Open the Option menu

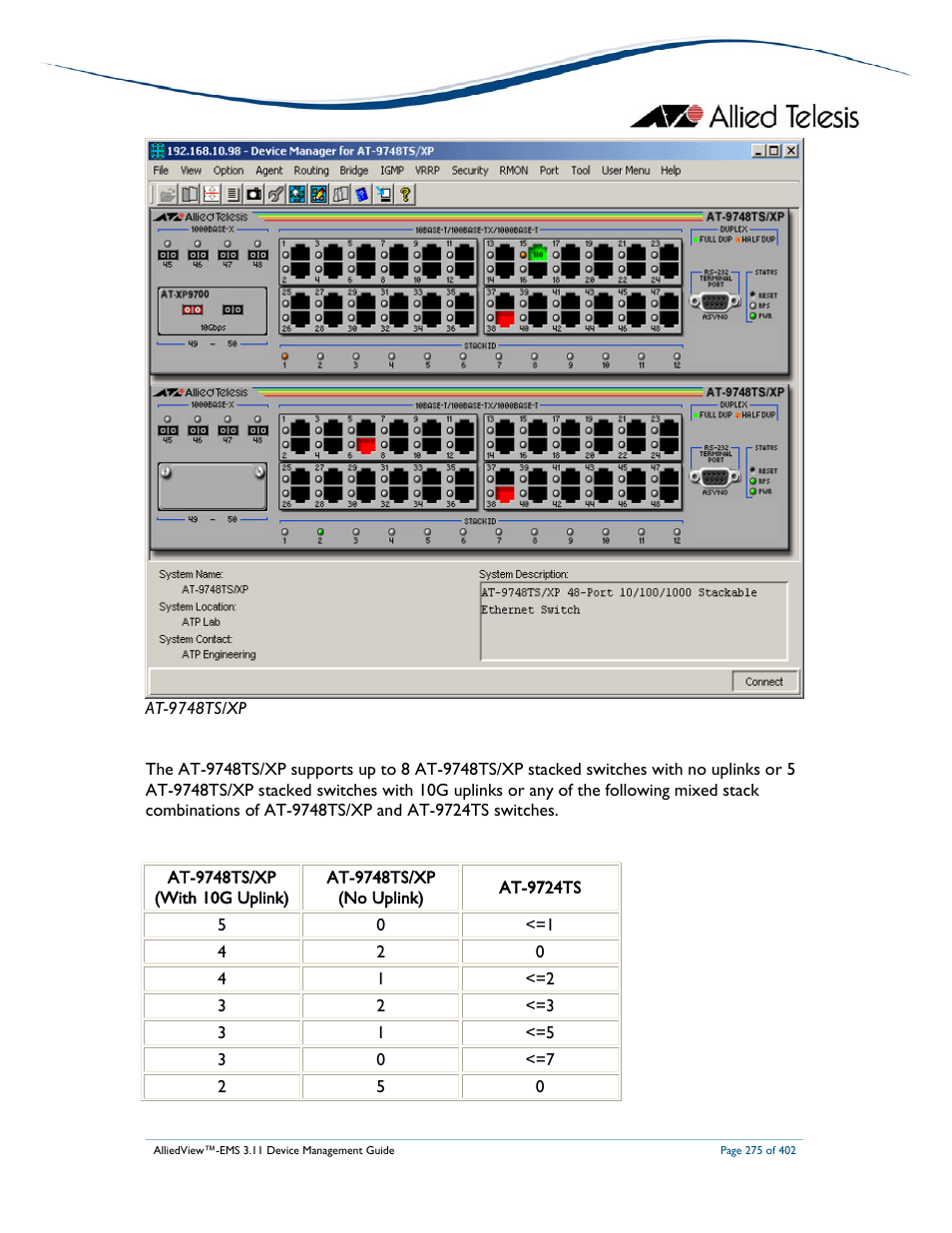click(x=229, y=171)
